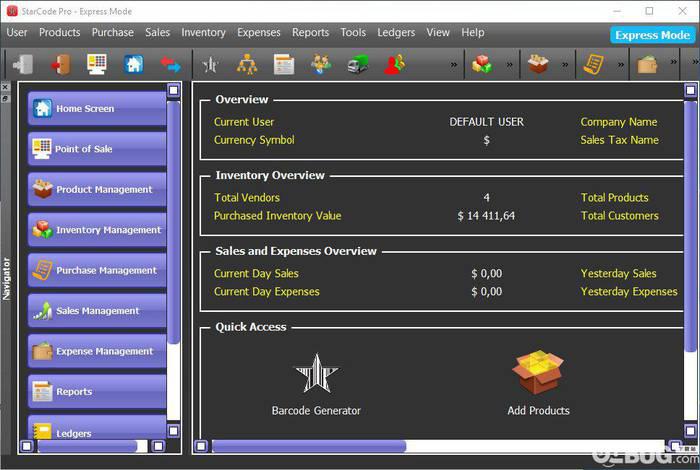
Task: Open the Ledgers menu in menu bar
Action: (x=396, y=33)
